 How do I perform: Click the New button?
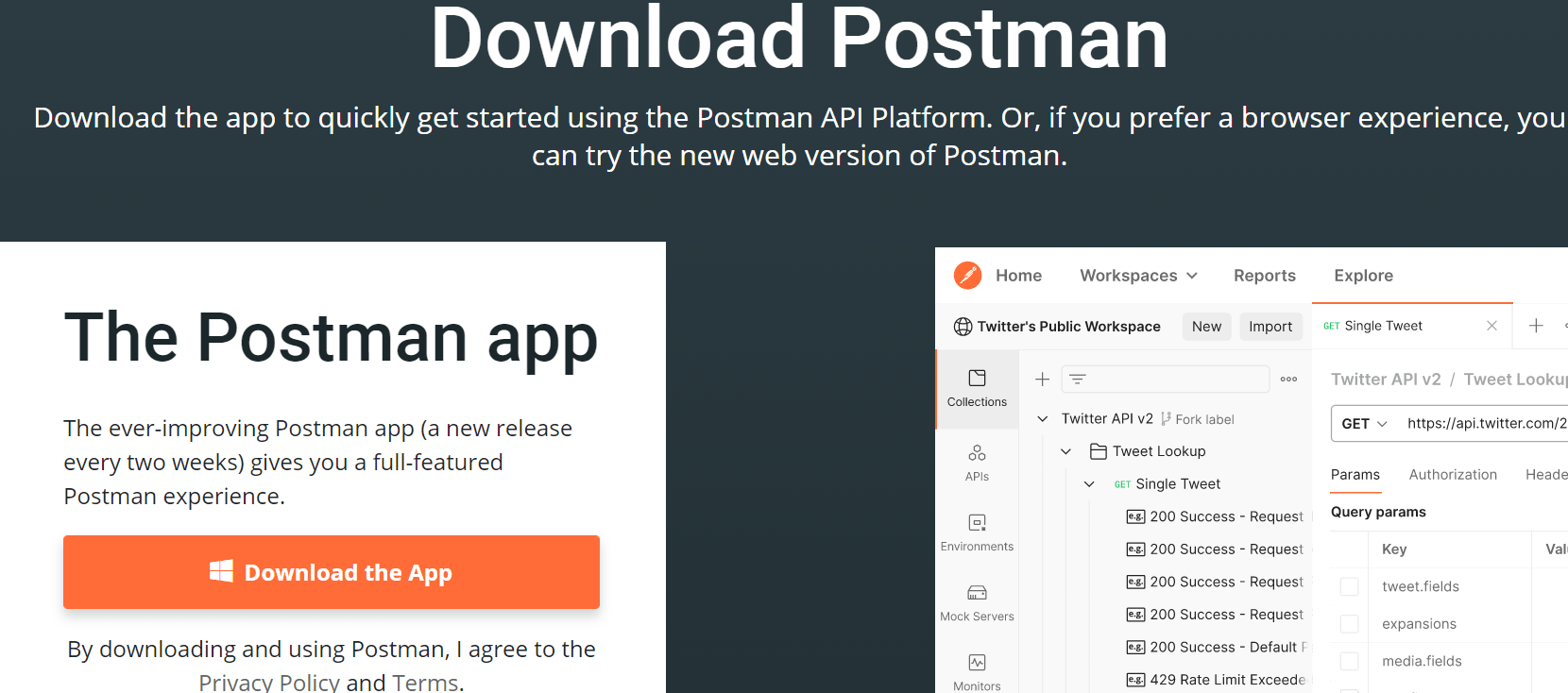pos(1206,327)
